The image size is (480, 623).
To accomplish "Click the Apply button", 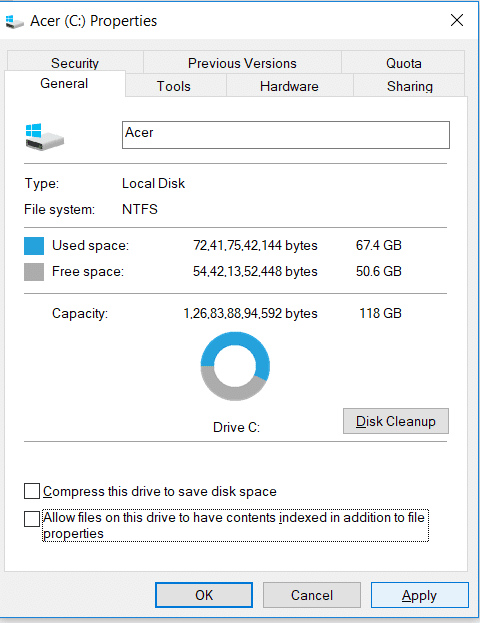I will point(420,595).
